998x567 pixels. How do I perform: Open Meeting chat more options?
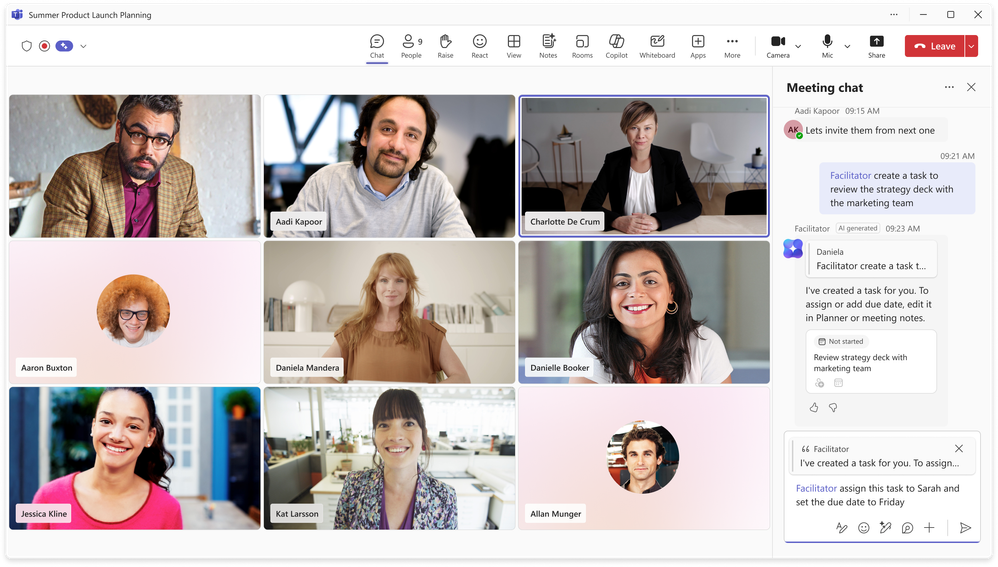[949, 87]
